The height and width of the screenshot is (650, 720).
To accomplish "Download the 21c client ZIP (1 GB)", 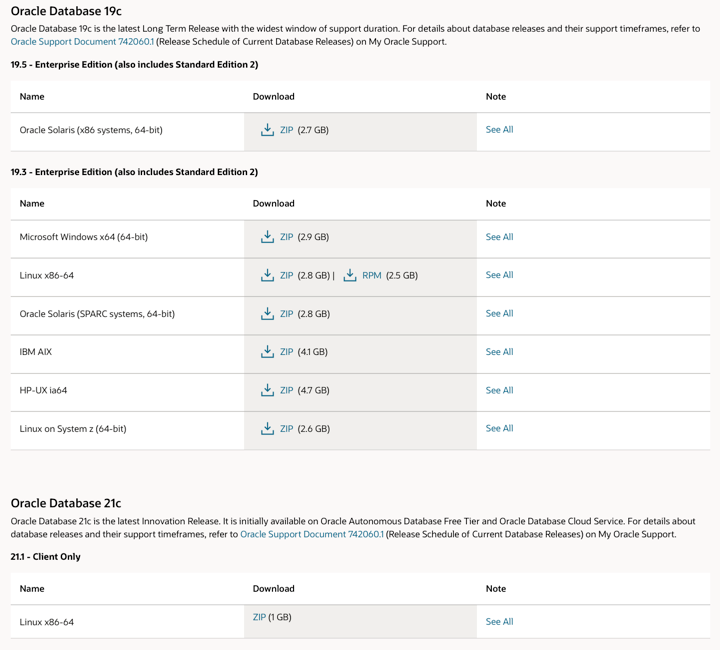I will (x=260, y=617).
